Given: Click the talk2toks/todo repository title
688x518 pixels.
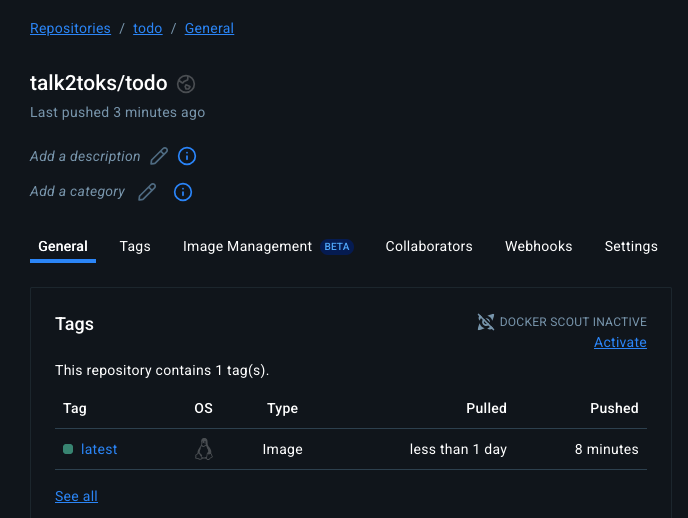Looking at the screenshot, I should tap(99, 83).
